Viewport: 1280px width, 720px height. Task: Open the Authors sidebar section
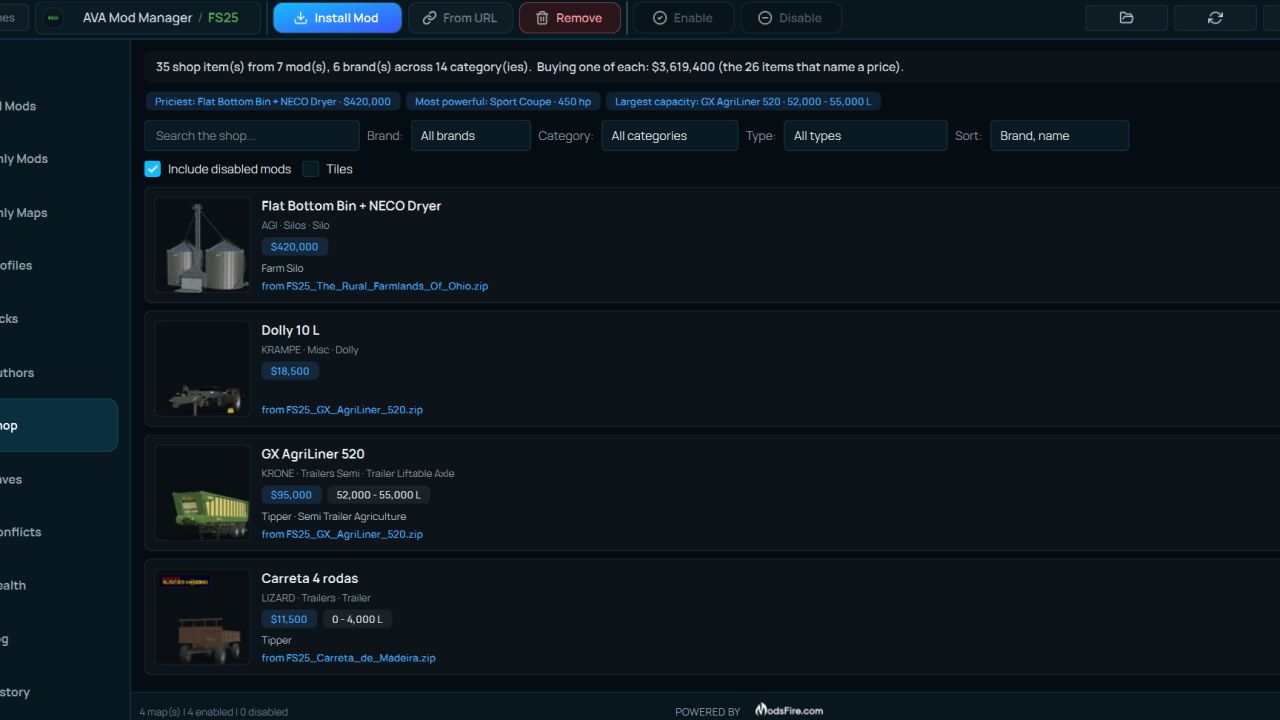point(17,373)
